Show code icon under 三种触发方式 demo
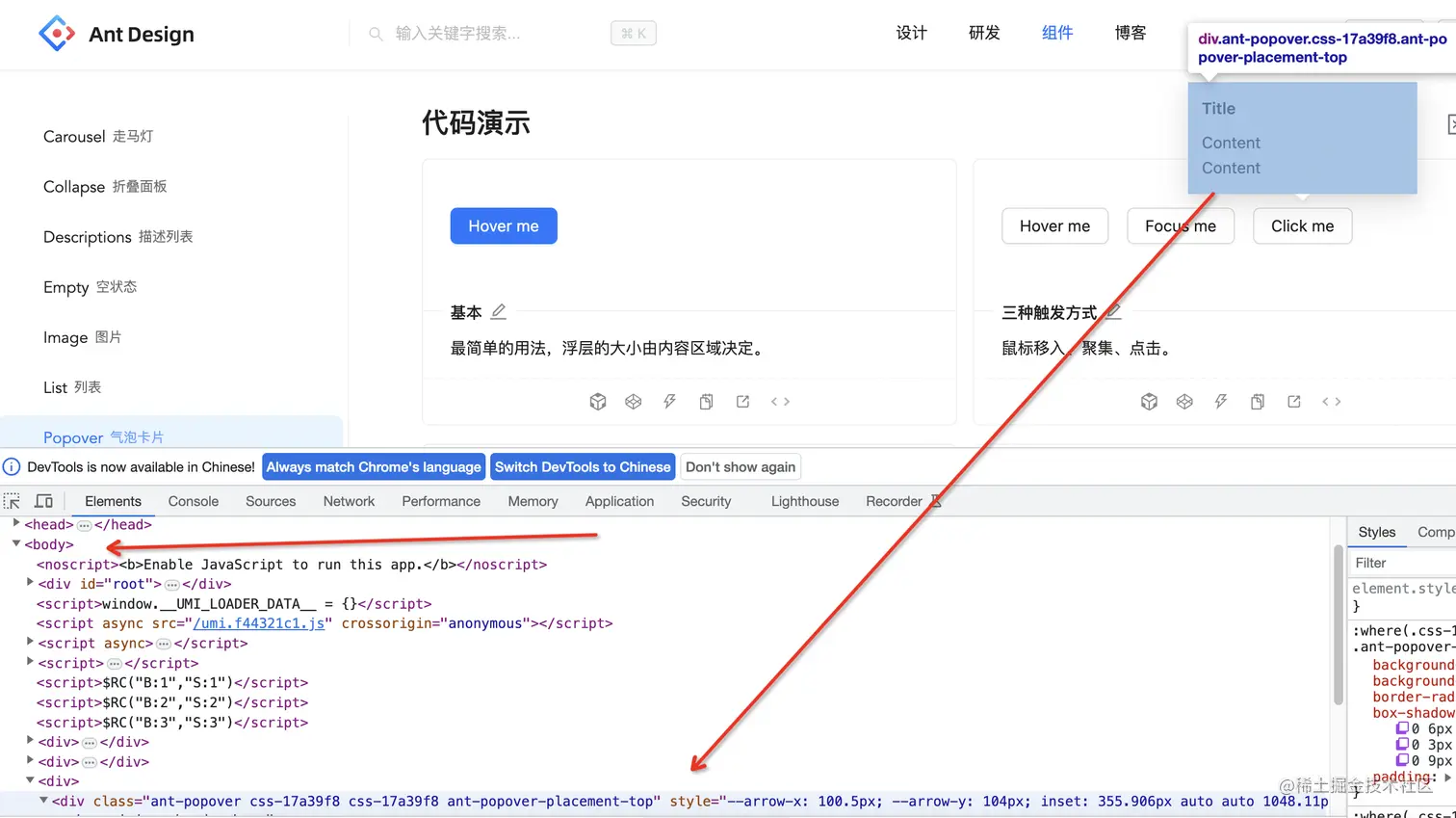The image size is (1456, 818). 1332,402
